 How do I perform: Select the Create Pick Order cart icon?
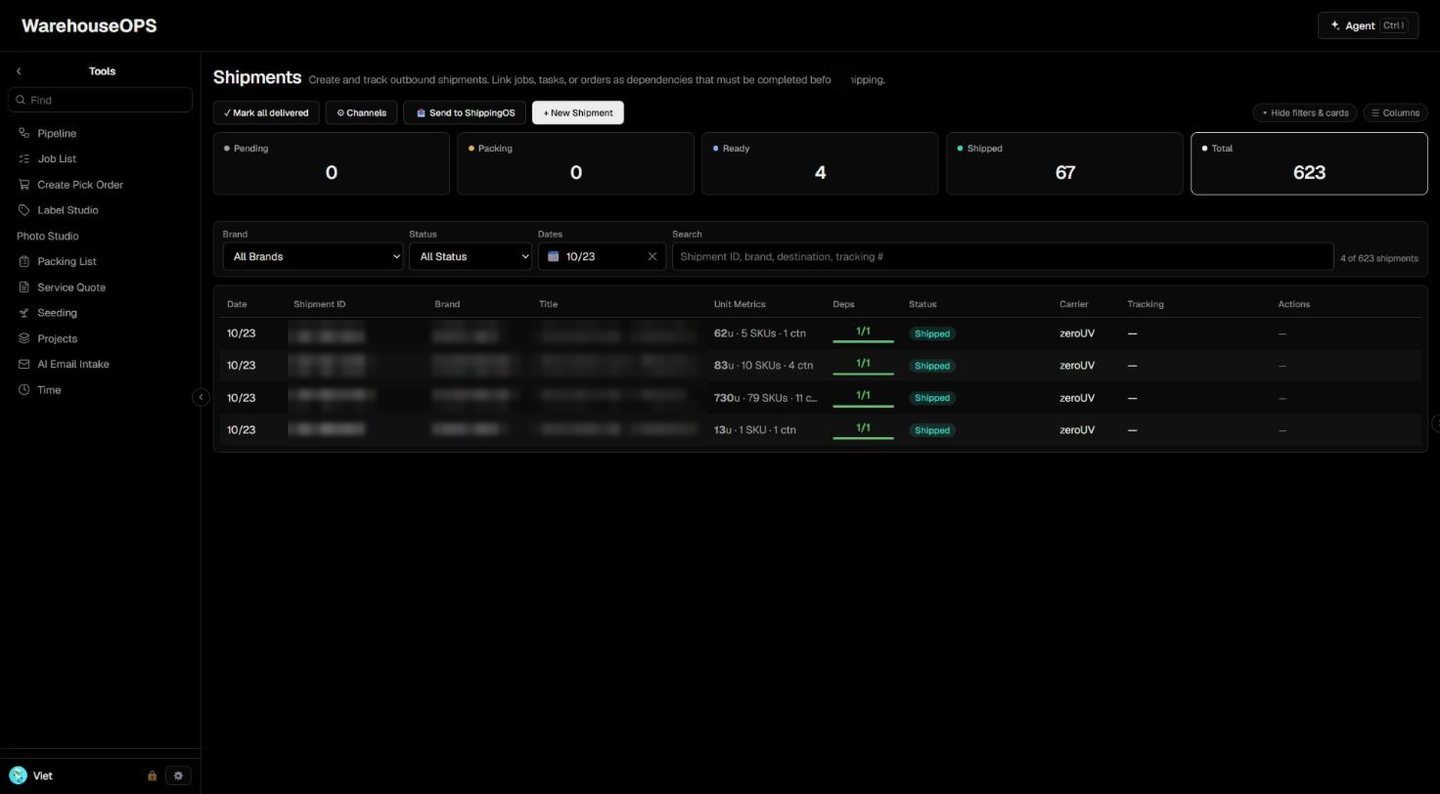(24, 184)
